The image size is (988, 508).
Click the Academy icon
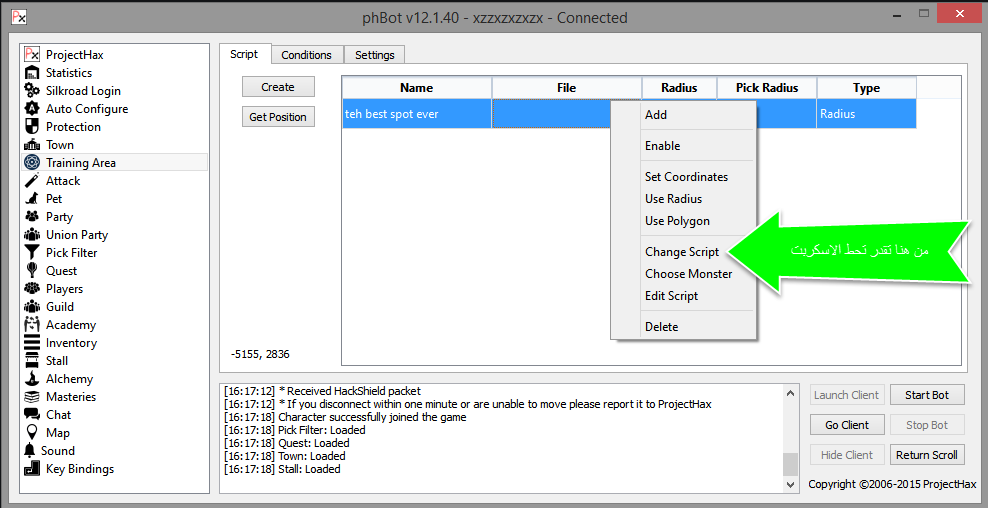[32, 325]
